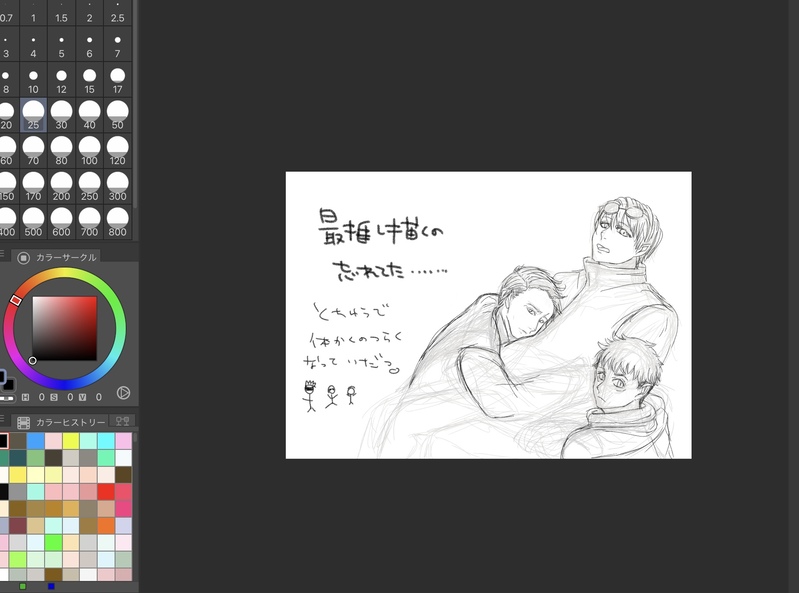Screen dimensions: 799x593
Task: Choose brush size 7
Action: pos(117,44)
